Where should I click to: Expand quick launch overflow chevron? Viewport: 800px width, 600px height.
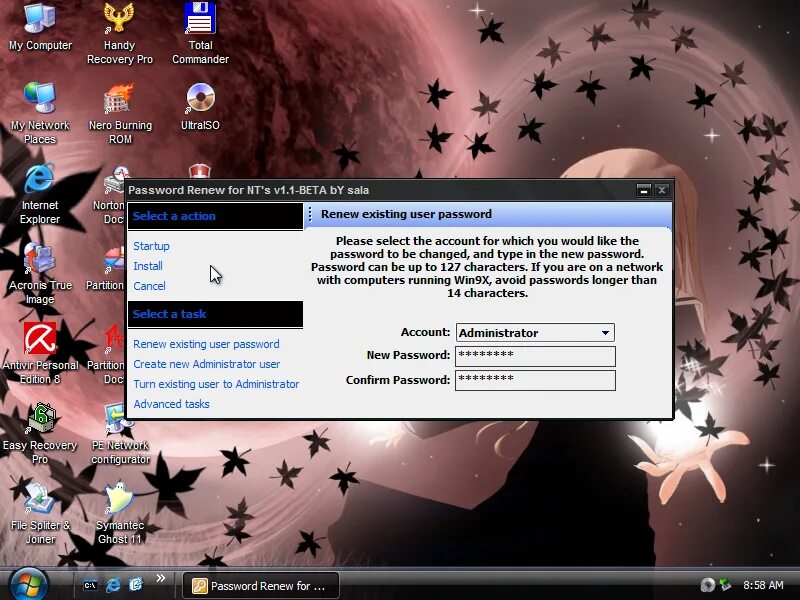tap(161, 578)
